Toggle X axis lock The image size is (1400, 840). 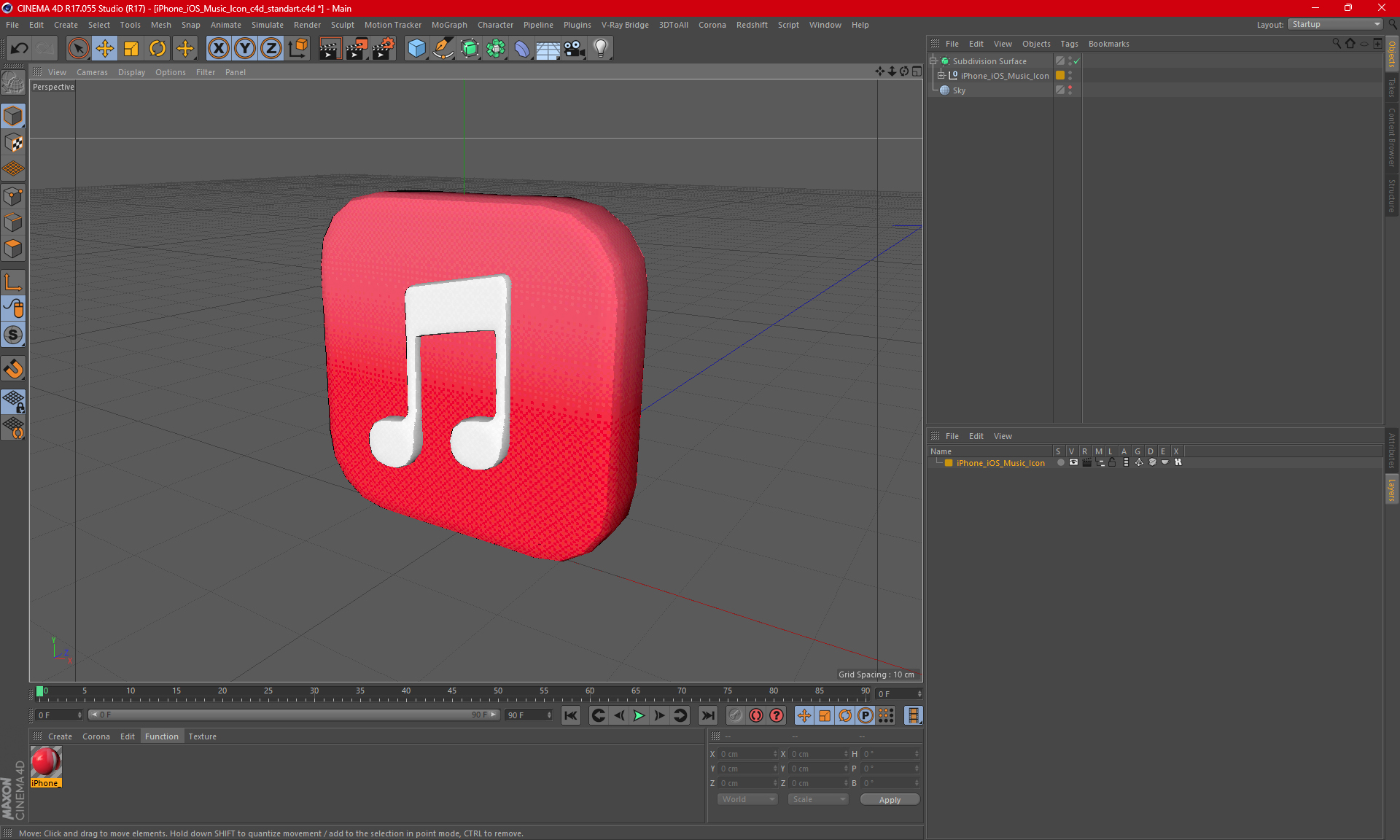(218, 49)
